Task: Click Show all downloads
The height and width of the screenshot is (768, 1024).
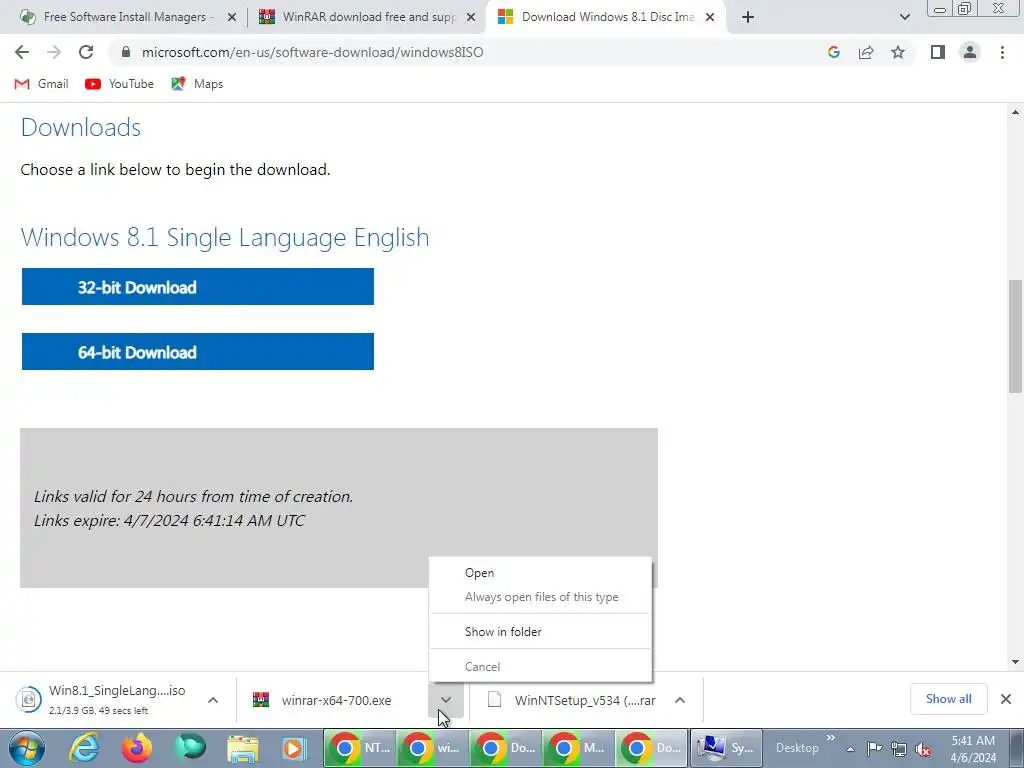Action: point(948,699)
